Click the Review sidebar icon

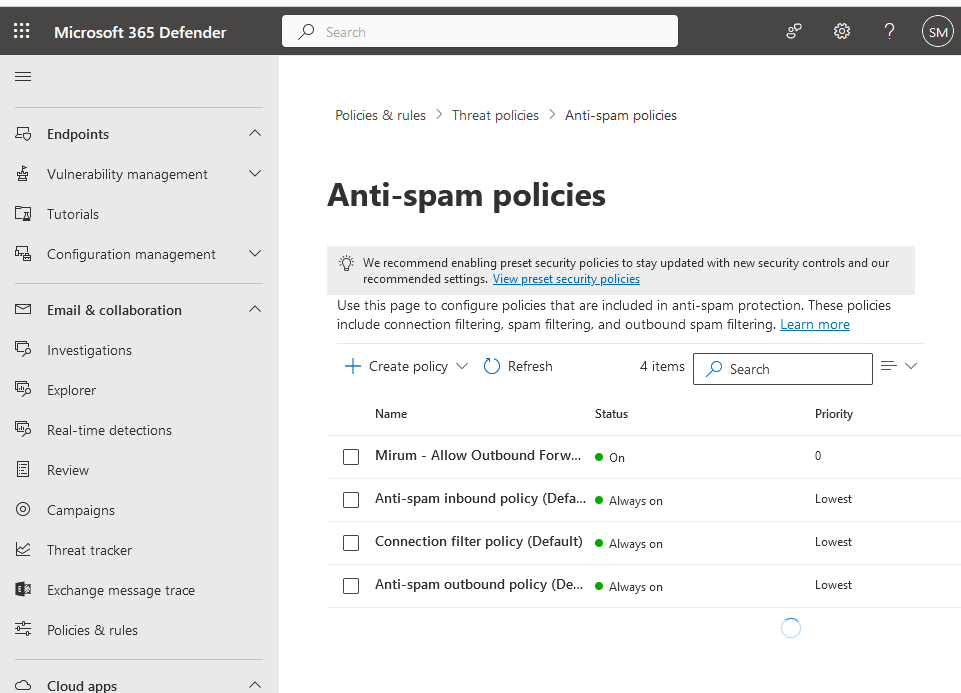23,469
